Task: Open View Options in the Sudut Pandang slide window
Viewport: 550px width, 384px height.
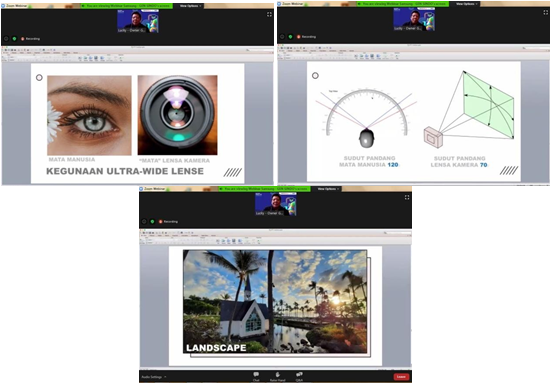Action: pyautogui.click(x=467, y=4)
